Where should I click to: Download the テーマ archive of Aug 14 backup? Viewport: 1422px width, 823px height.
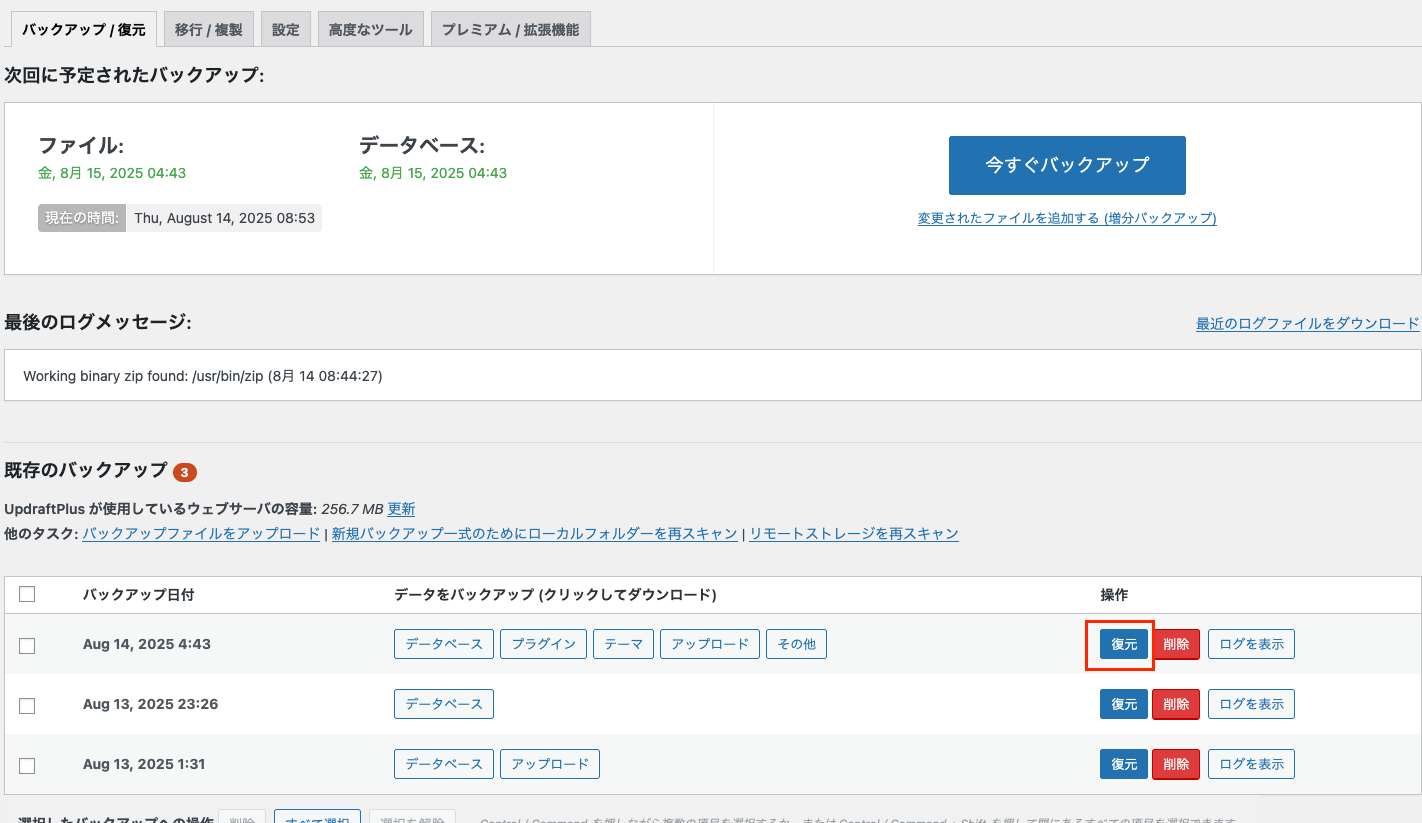point(623,644)
